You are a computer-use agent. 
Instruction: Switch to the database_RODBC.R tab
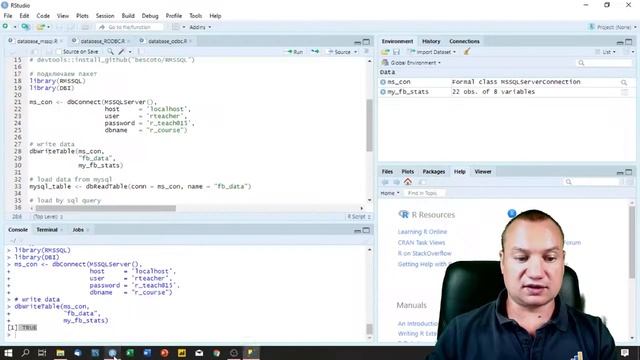(x=102, y=41)
